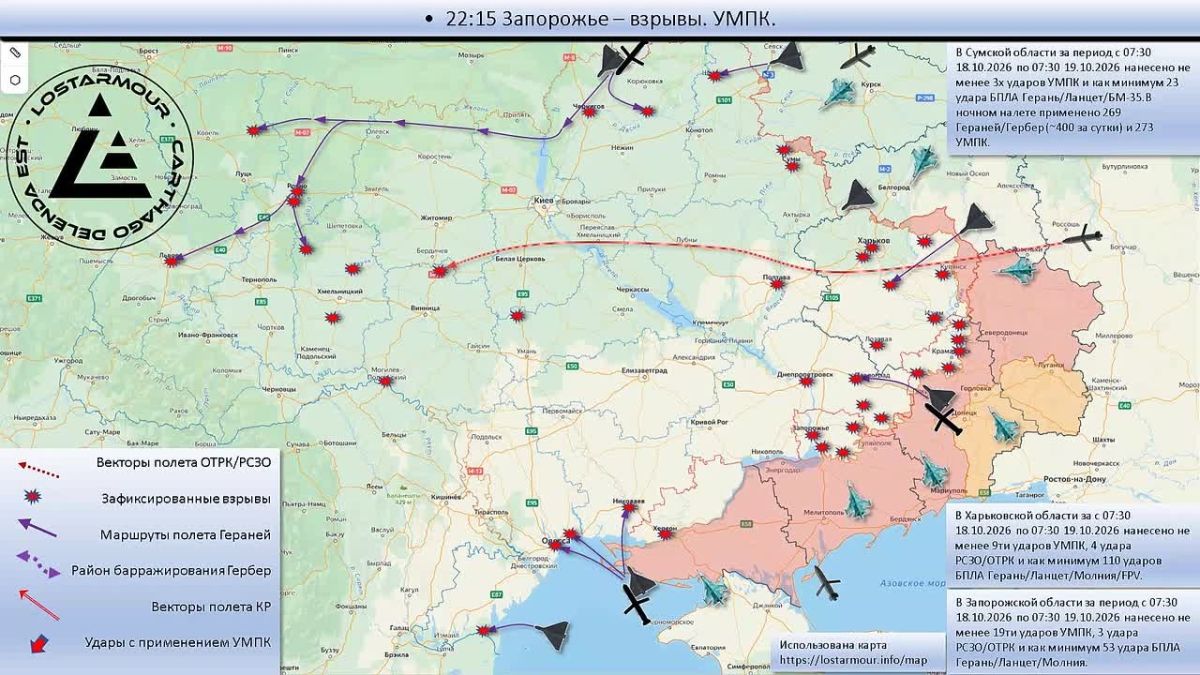Viewport: 1200px width, 675px height.
Task: Click the solid purple Герань route legend arrow
Action: point(37,527)
